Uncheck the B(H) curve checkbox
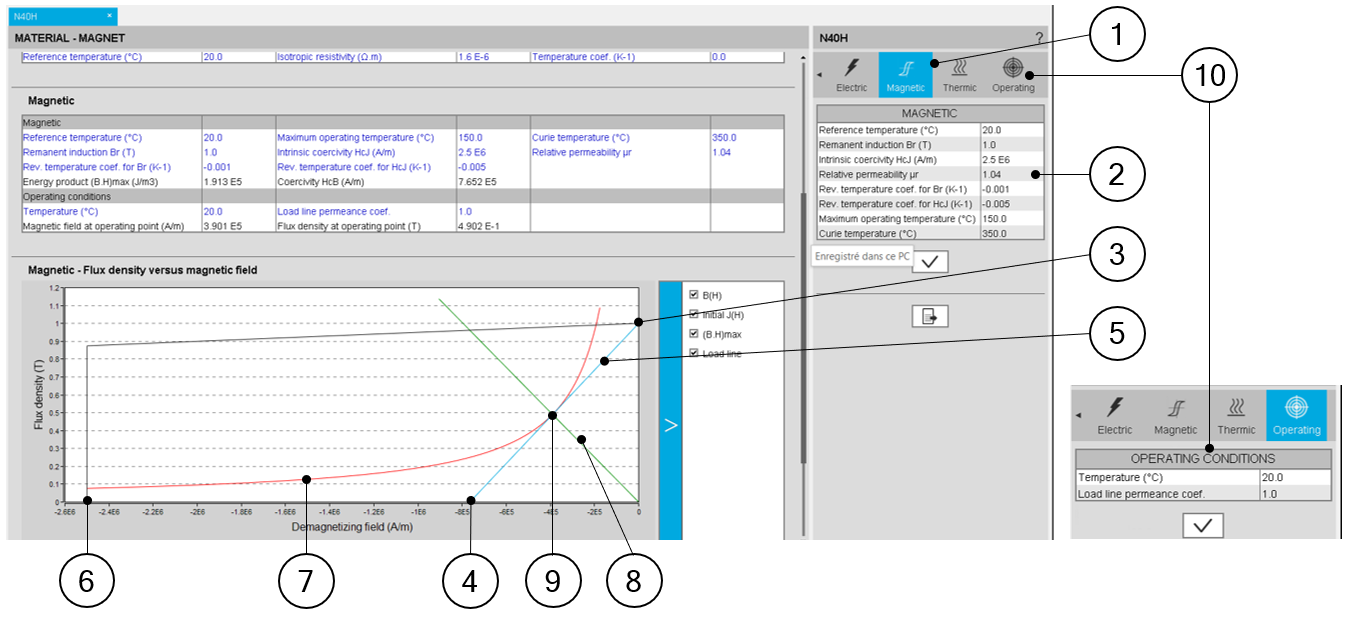Image resolution: width=1349 pixels, height=618 pixels. pyautogui.click(x=694, y=295)
